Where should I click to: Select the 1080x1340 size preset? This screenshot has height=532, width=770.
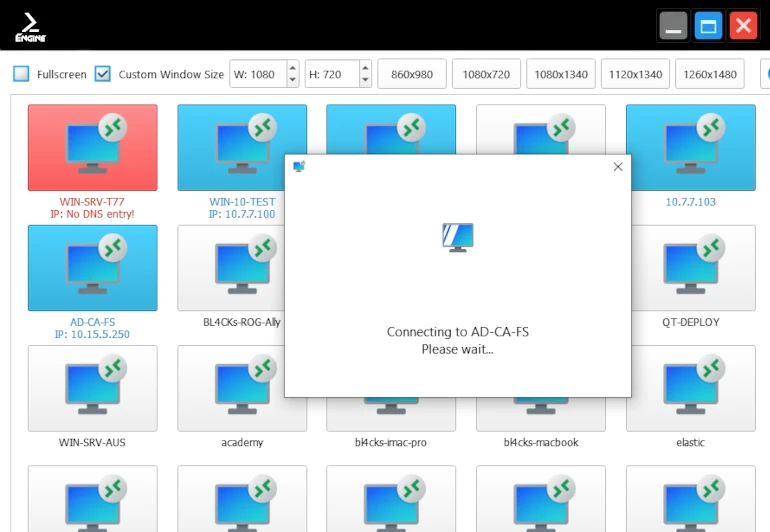561,74
